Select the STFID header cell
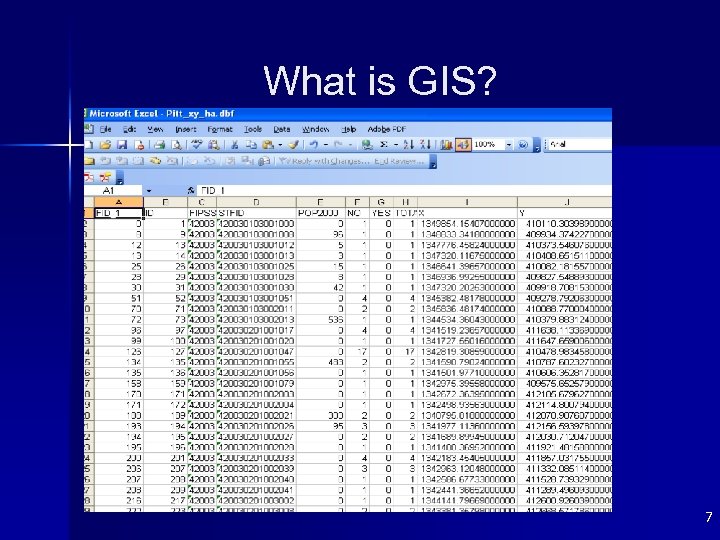720x540 pixels. pos(256,213)
